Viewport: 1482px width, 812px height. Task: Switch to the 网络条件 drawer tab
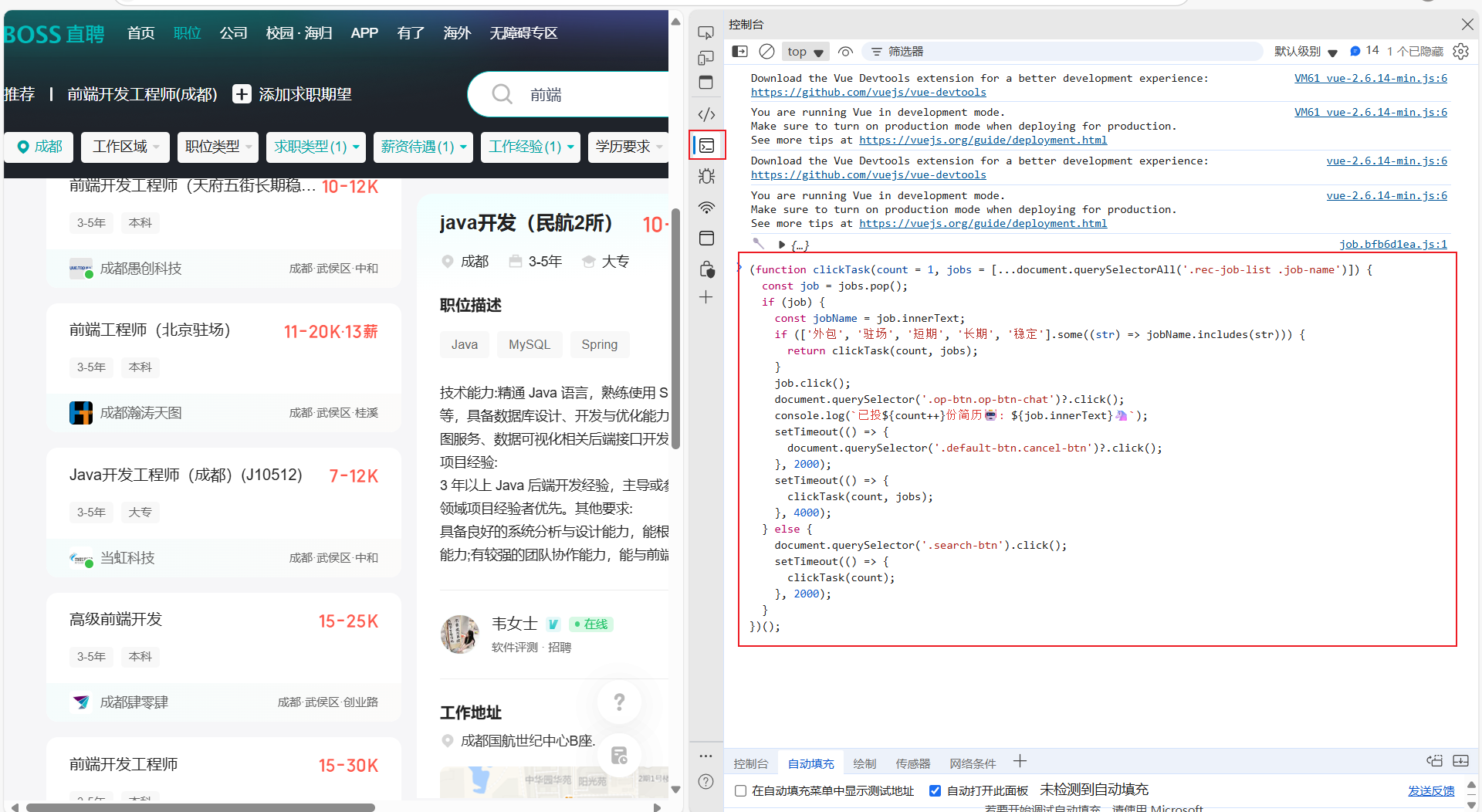tap(973, 763)
